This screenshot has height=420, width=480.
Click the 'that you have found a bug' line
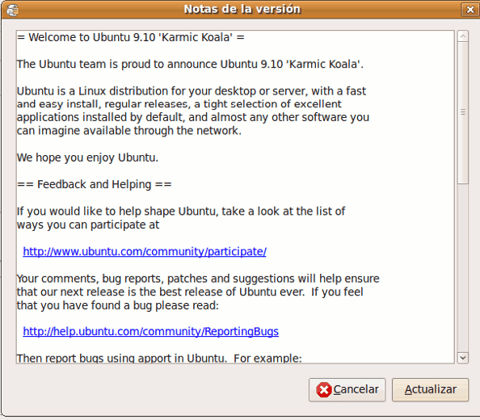pyautogui.click(x=118, y=305)
